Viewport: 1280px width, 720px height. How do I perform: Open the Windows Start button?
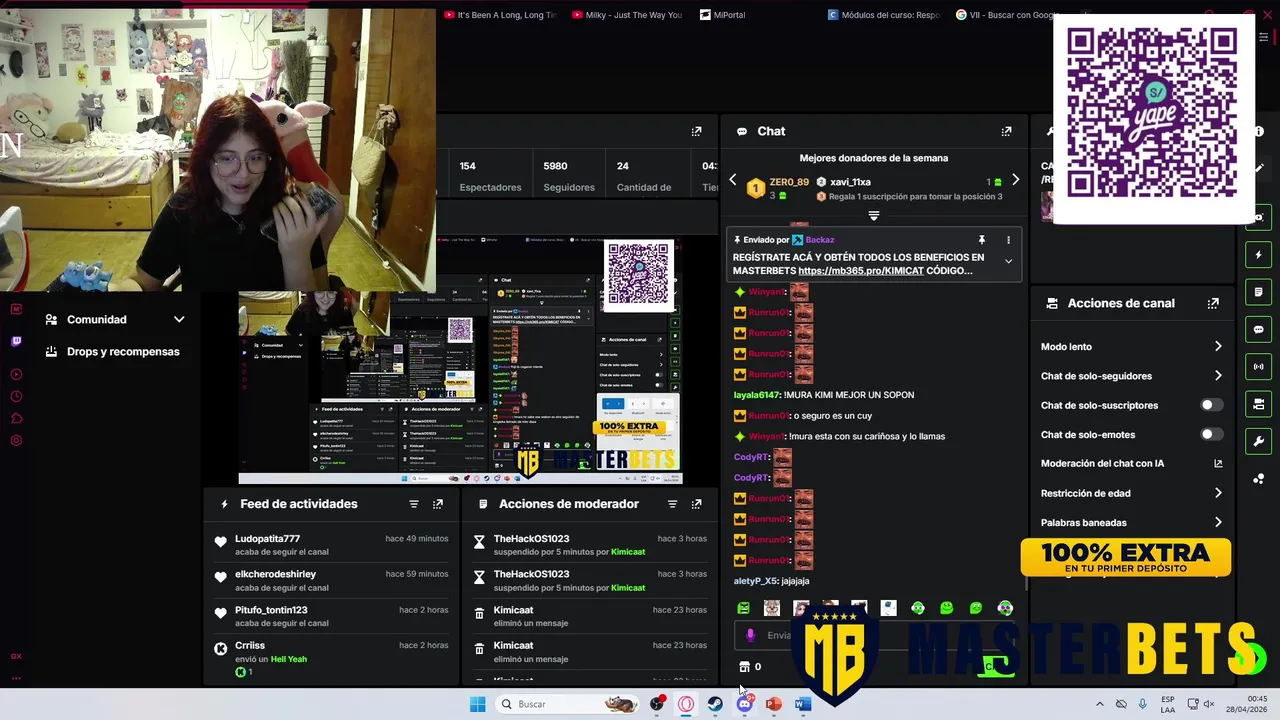pyautogui.click(x=478, y=704)
